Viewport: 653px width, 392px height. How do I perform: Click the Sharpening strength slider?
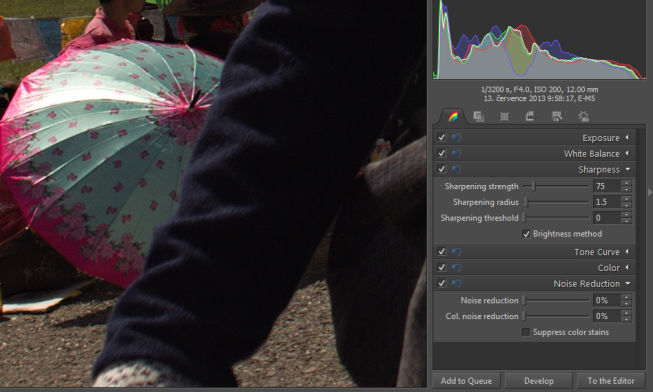click(556, 186)
